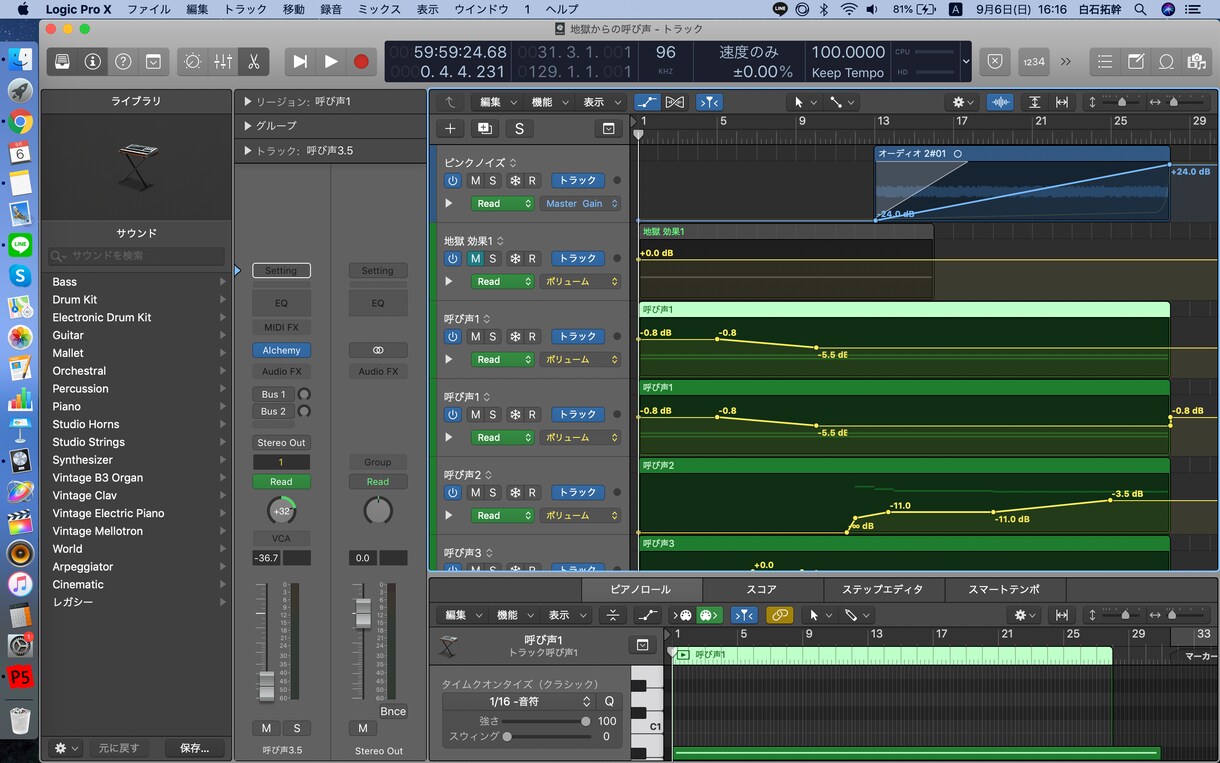Click the Bnce button on Stereo Out

(393, 711)
